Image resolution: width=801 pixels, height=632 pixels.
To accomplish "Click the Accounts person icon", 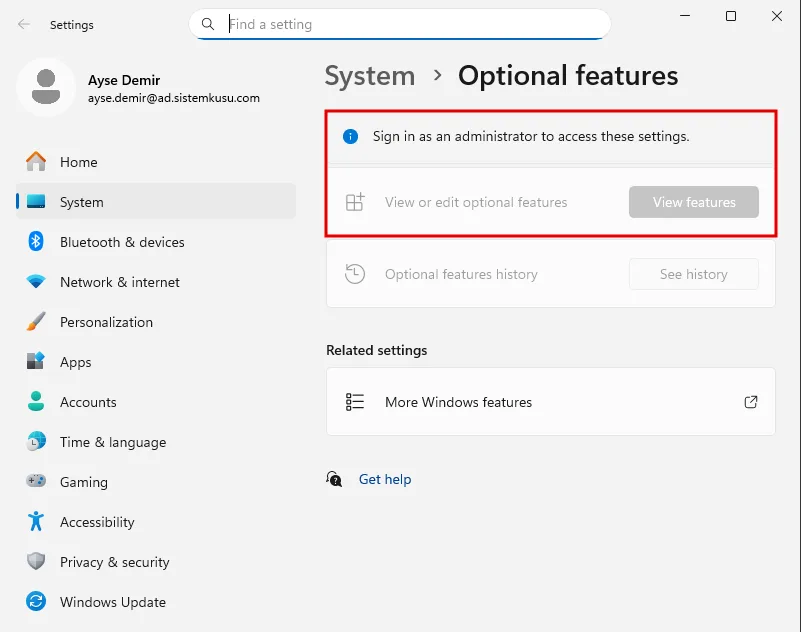I will pyautogui.click(x=36, y=401).
